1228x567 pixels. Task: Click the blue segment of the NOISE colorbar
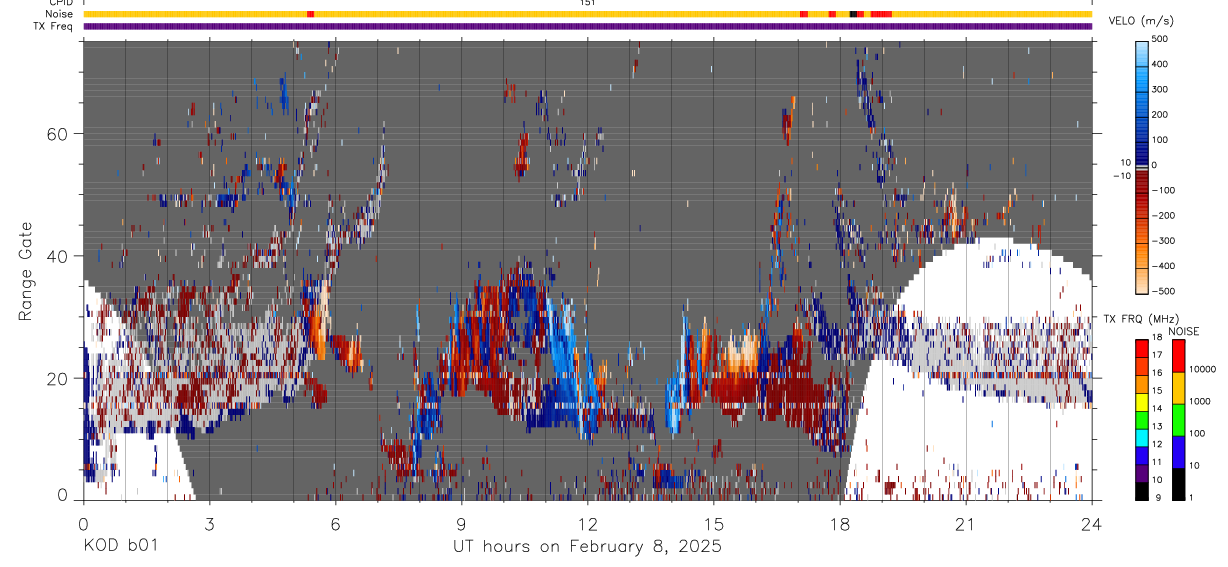tap(1178, 452)
